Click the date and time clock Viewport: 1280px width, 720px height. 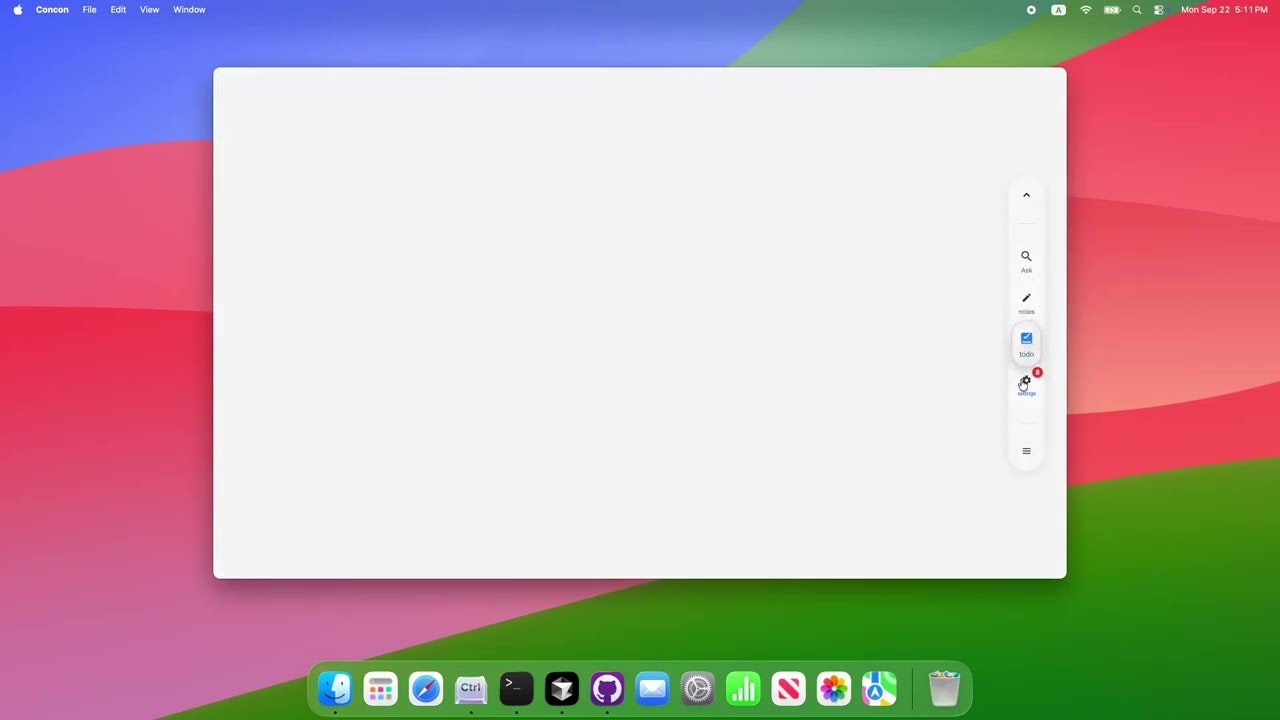[1224, 10]
